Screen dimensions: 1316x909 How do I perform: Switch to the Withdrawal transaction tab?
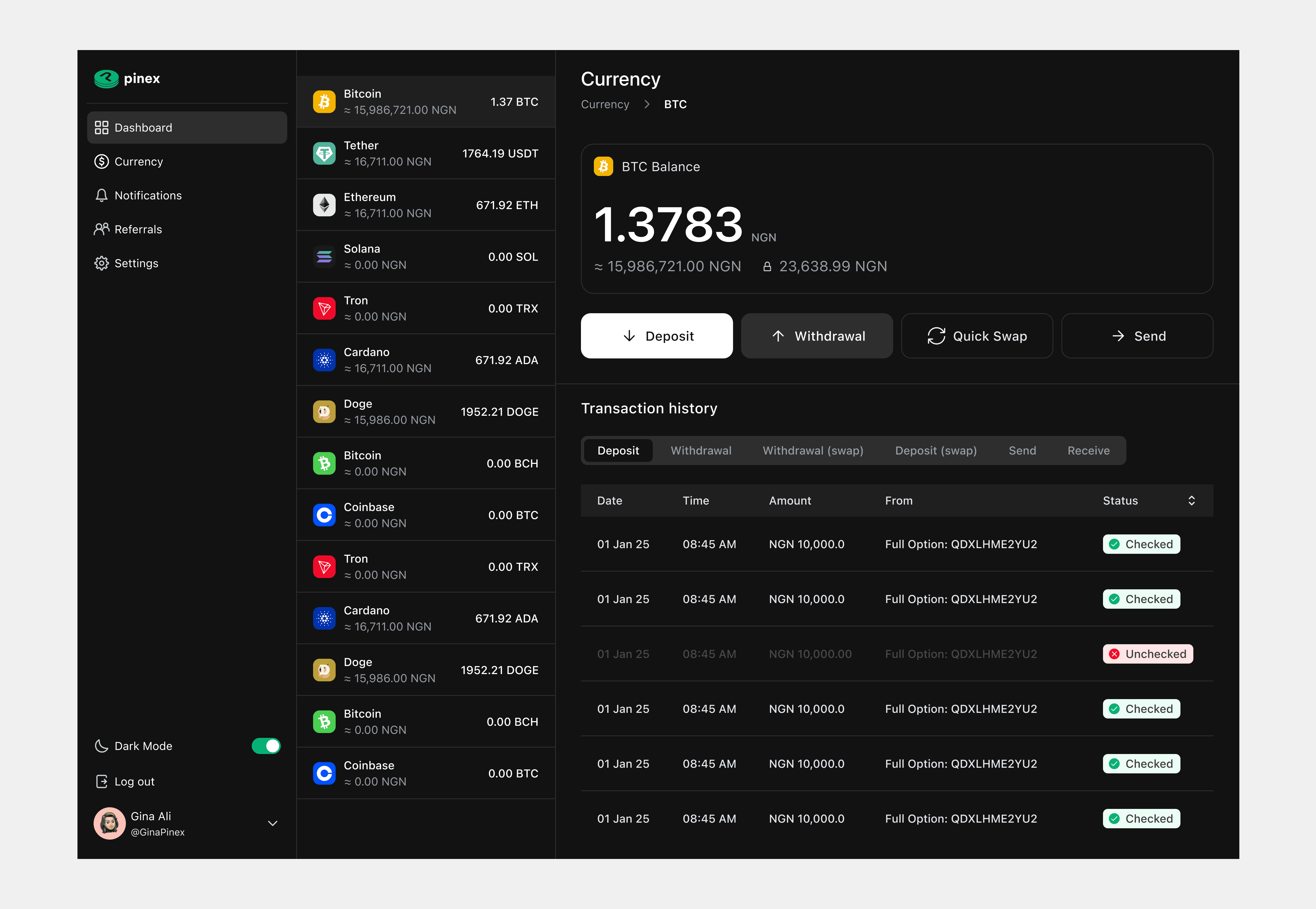point(701,450)
